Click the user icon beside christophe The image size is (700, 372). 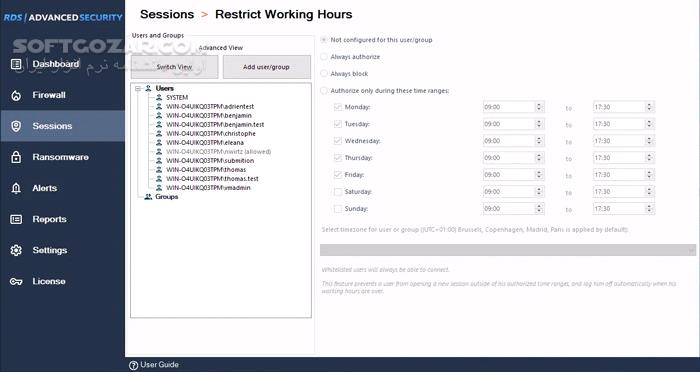click(158, 134)
